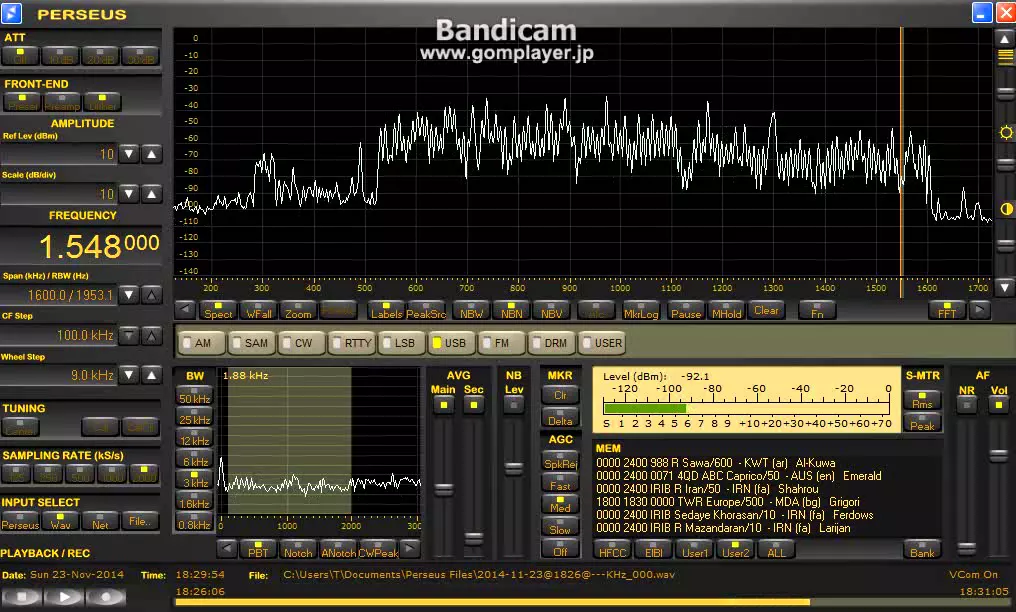Viewport: 1016px width, 612px height.
Task: Adjust the NB Lev slider handle
Action: tap(514, 468)
